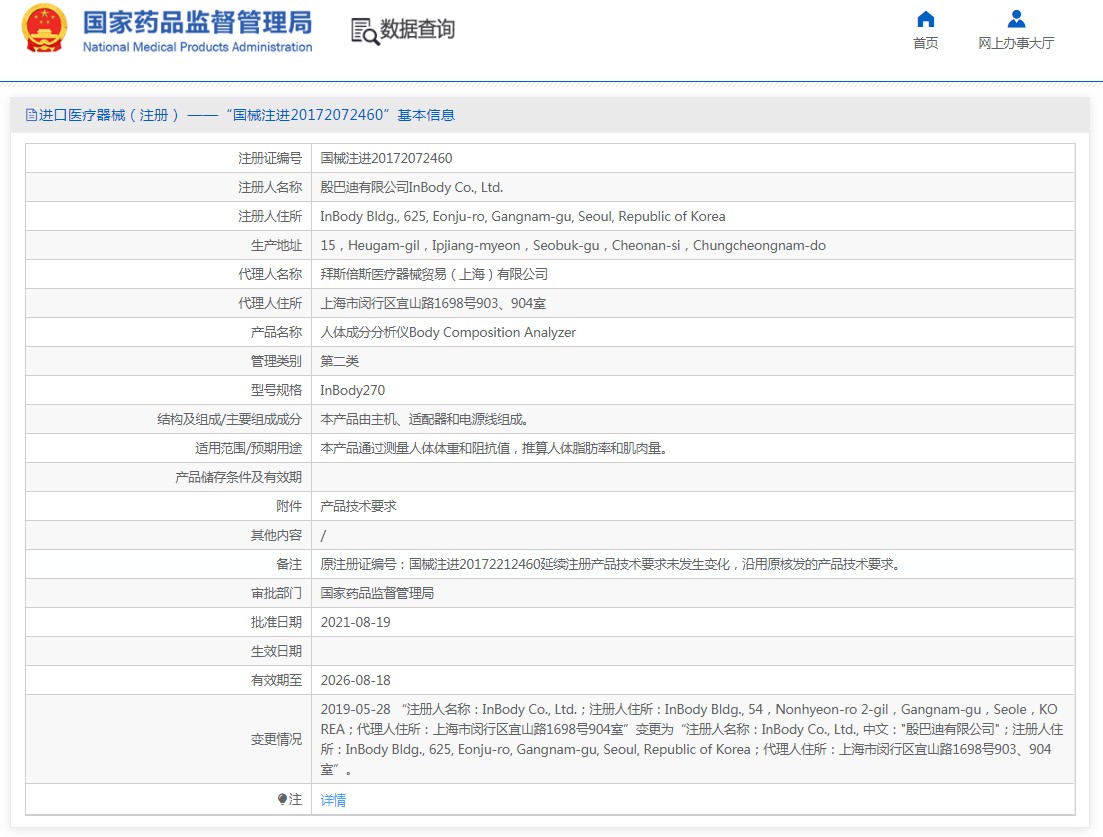Click registration number value 国械注进20172072460 in table

386,158
